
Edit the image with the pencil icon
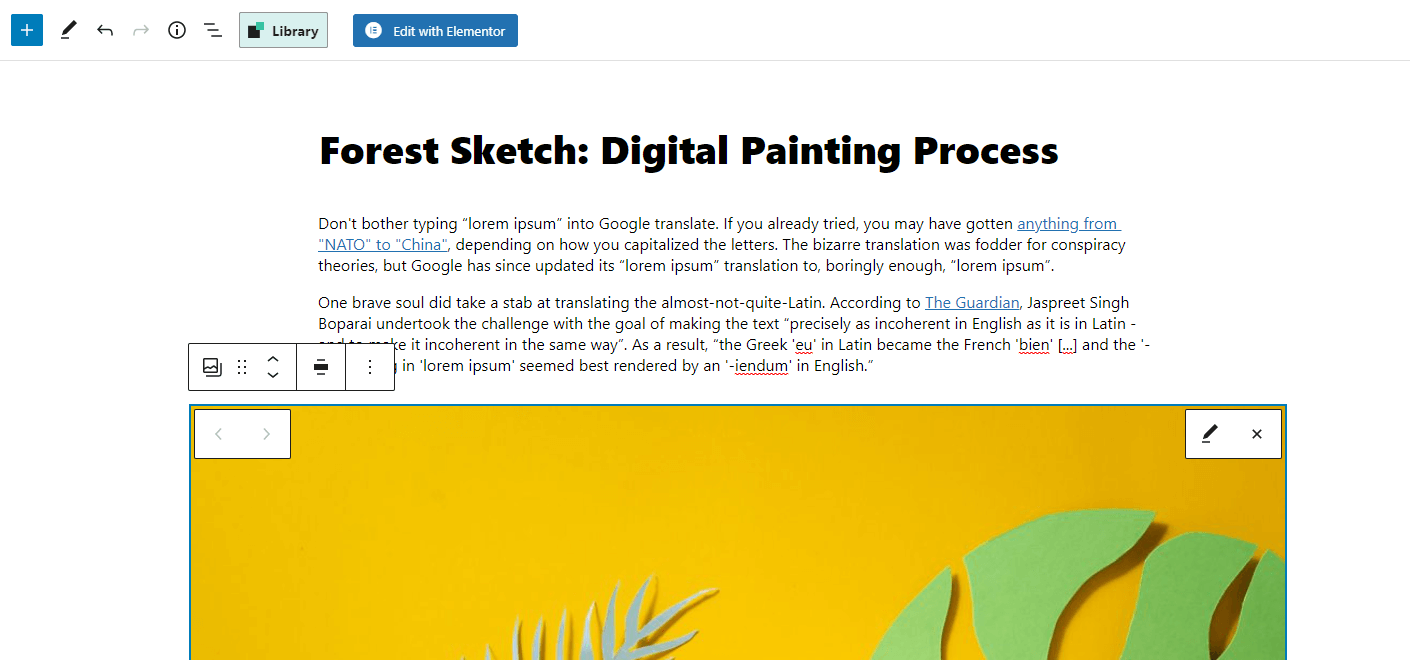1210,434
